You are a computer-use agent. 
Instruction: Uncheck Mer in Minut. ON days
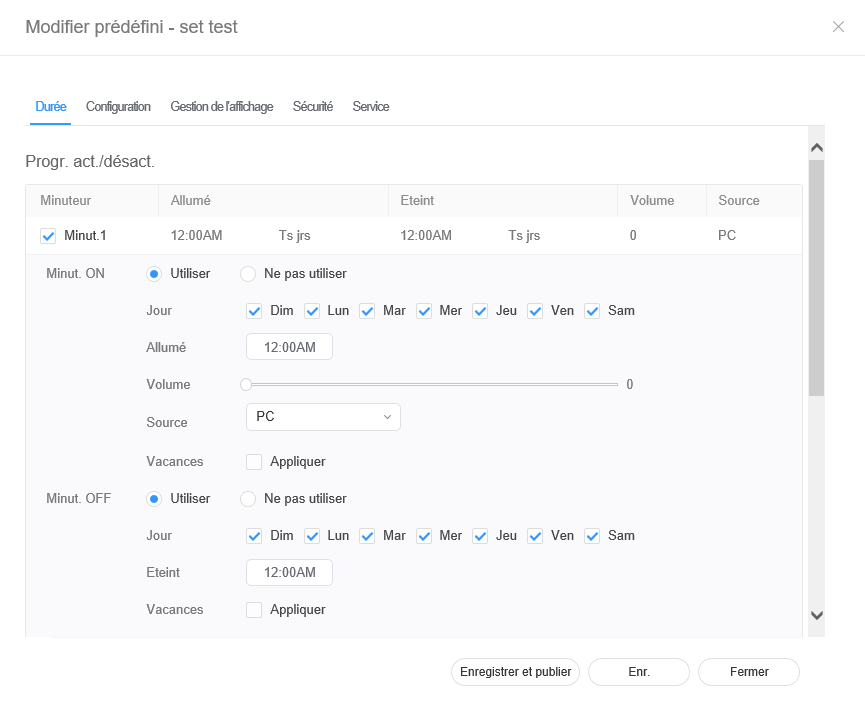click(424, 311)
